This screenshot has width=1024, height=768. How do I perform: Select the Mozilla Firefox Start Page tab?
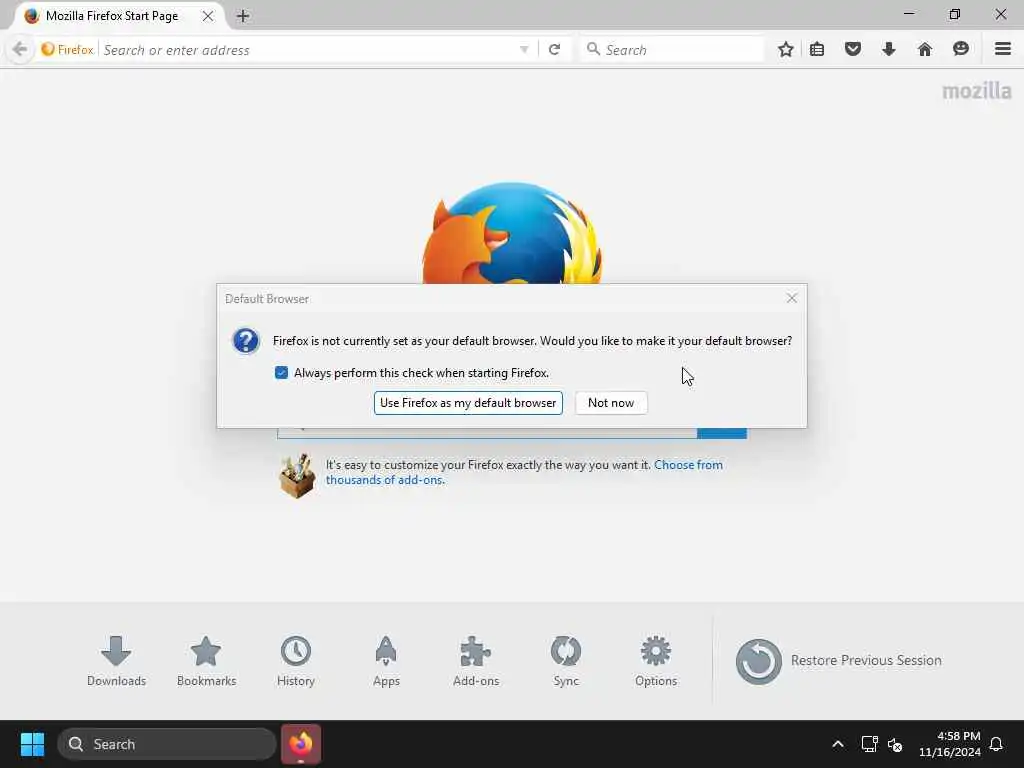click(118, 16)
